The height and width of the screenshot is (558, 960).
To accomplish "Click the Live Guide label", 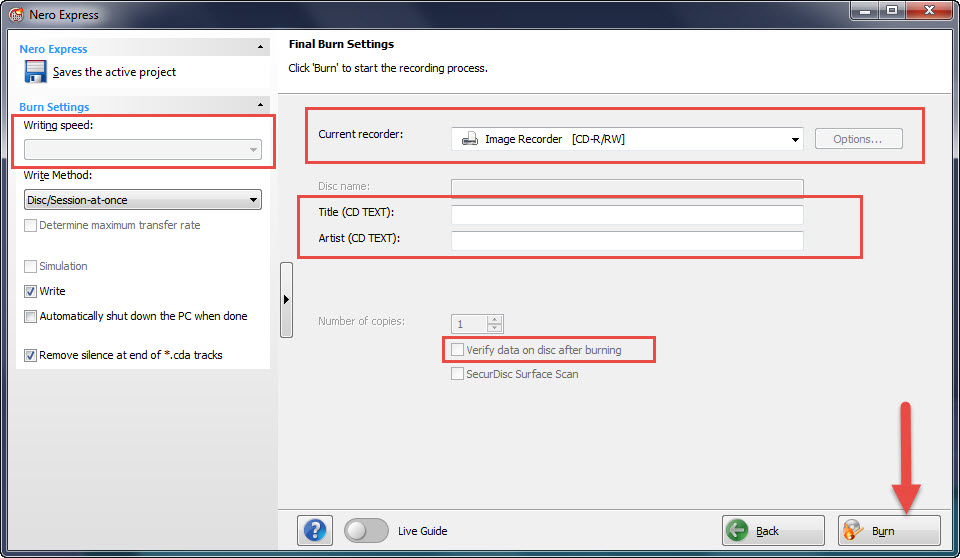I will coord(422,531).
